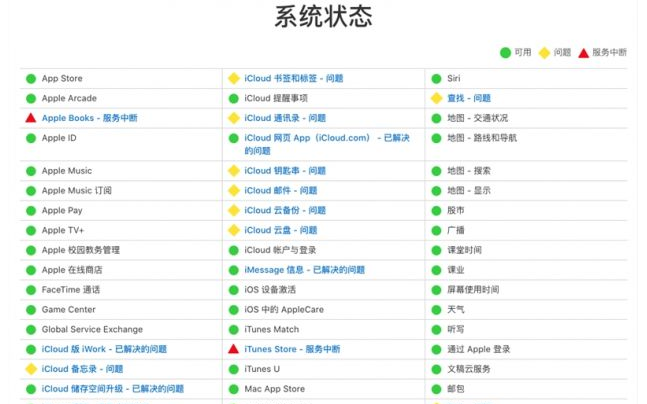Click red triangle outage icon in legend

tap(583, 53)
